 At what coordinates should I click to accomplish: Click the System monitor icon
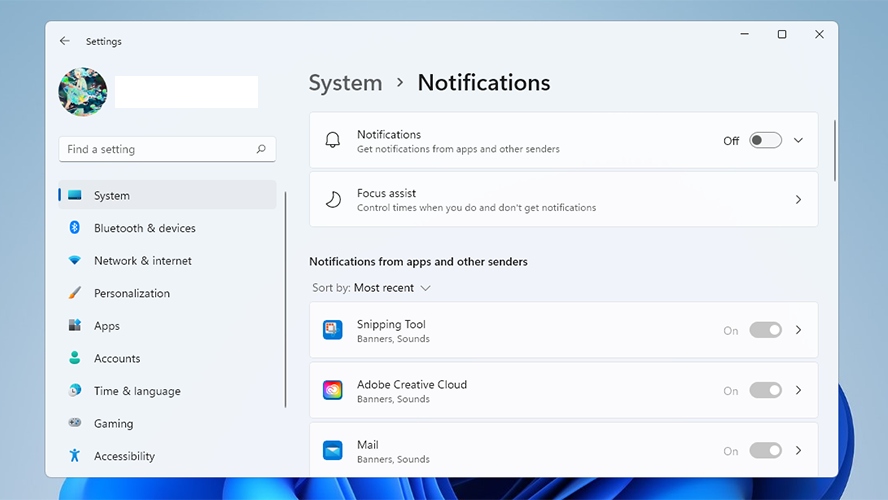(x=75, y=195)
